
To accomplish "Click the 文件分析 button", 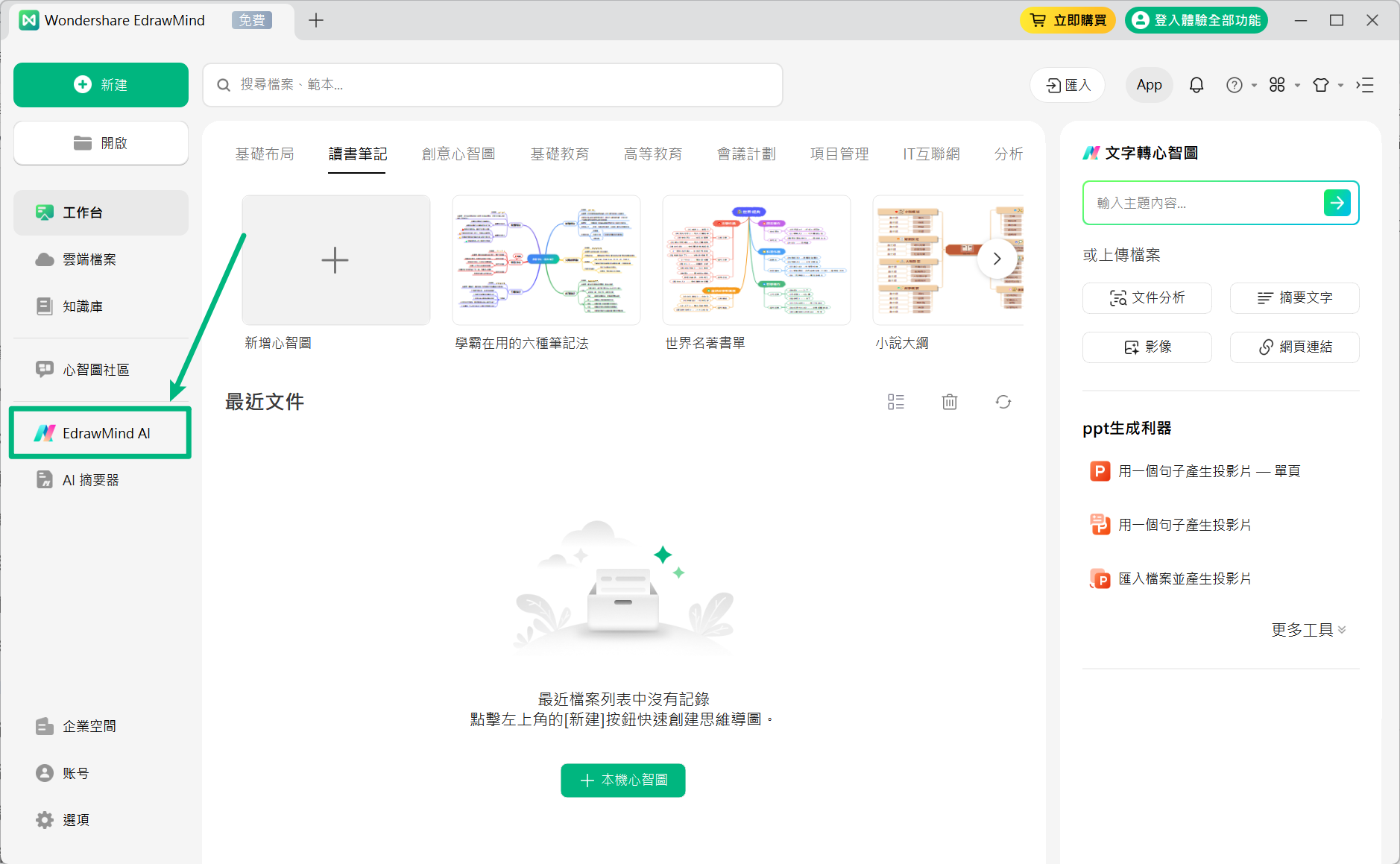I will [1147, 298].
